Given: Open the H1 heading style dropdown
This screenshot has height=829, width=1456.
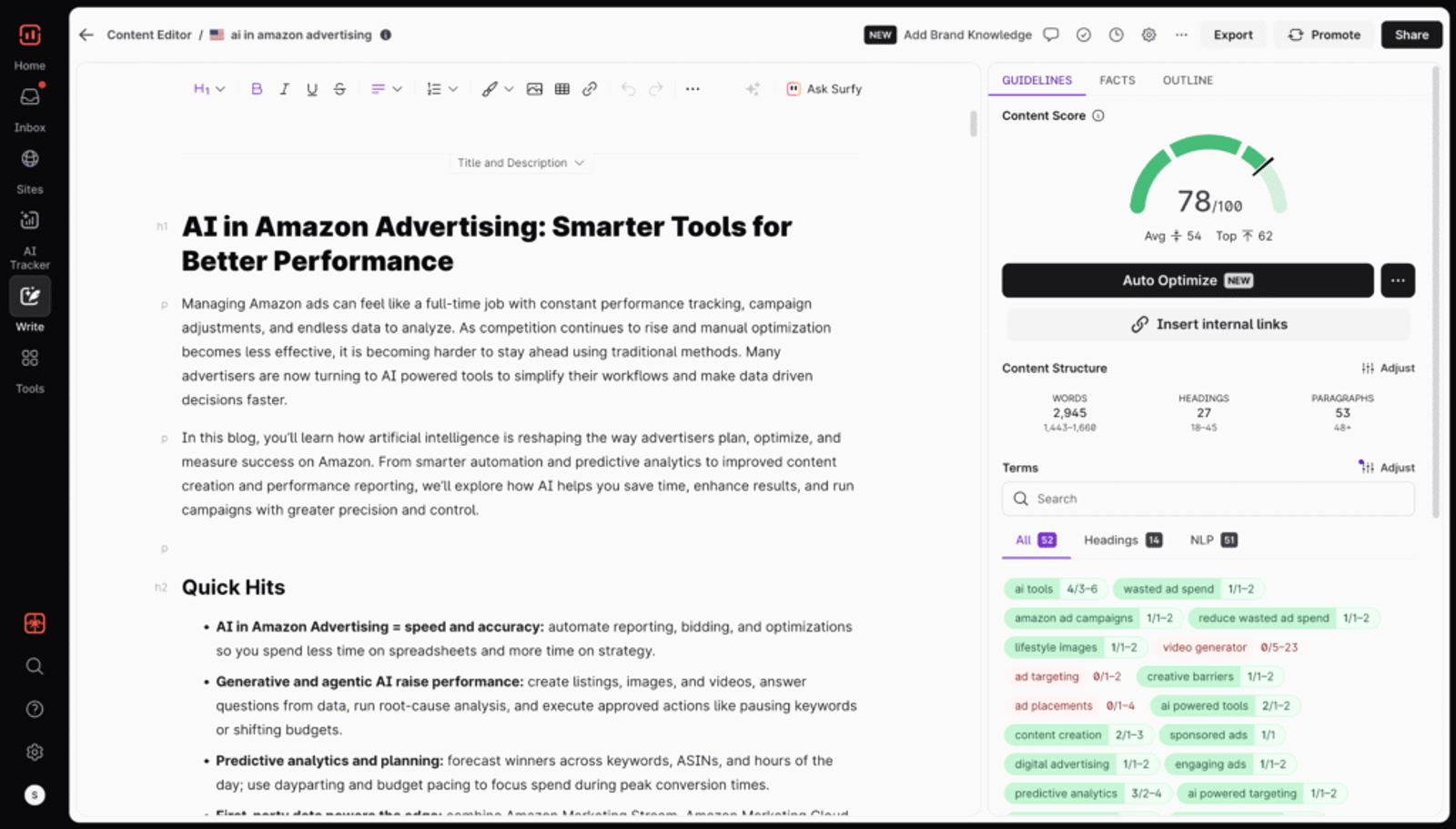Looking at the screenshot, I should (209, 89).
